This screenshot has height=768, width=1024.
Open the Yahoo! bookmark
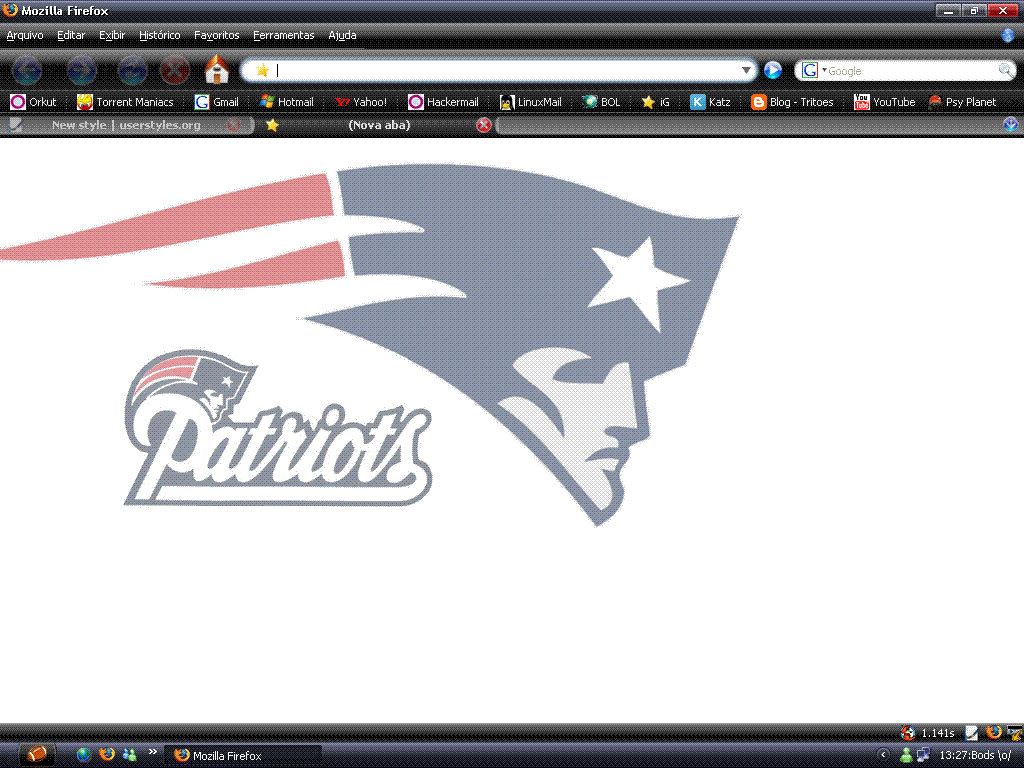360,102
